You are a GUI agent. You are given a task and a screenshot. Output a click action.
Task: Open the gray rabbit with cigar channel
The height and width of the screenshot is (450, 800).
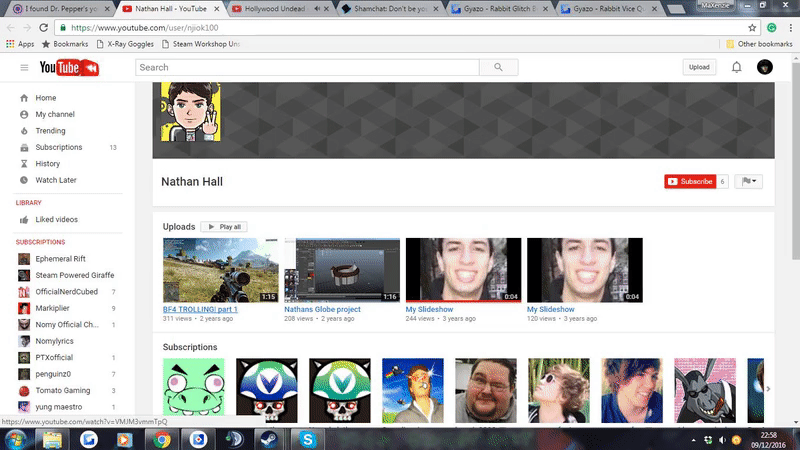tap(705, 390)
